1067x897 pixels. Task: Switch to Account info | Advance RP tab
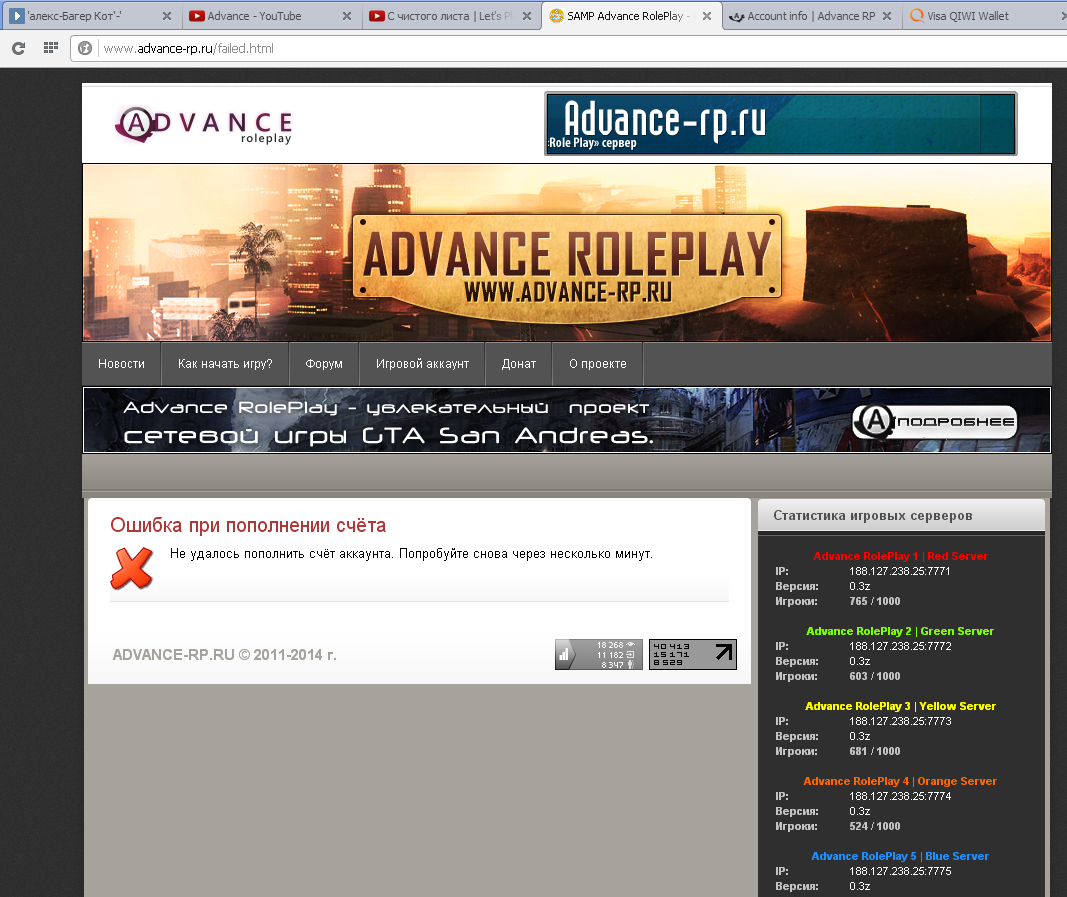[810, 16]
